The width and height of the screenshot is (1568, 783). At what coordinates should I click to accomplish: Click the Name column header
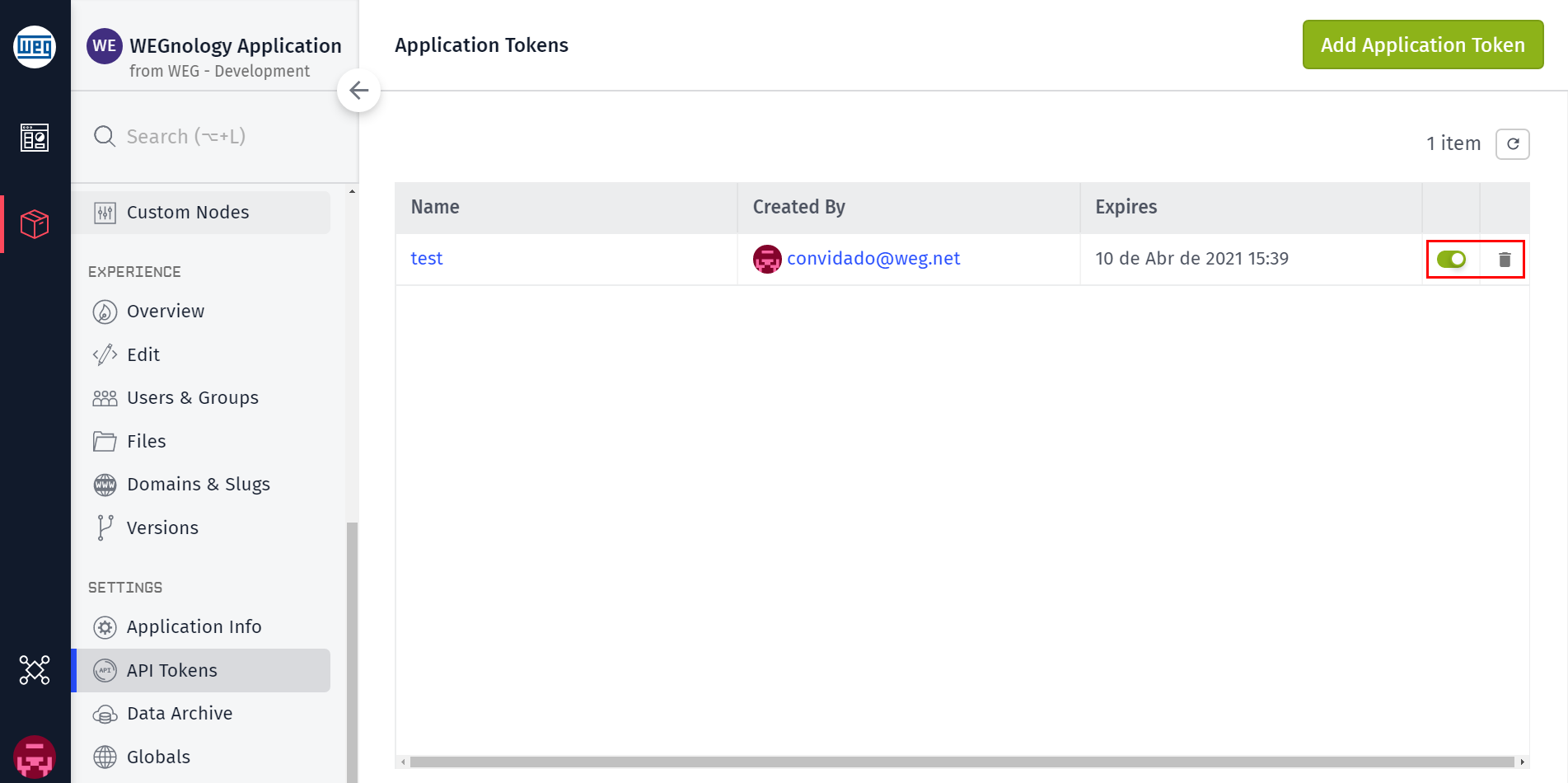pos(566,208)
